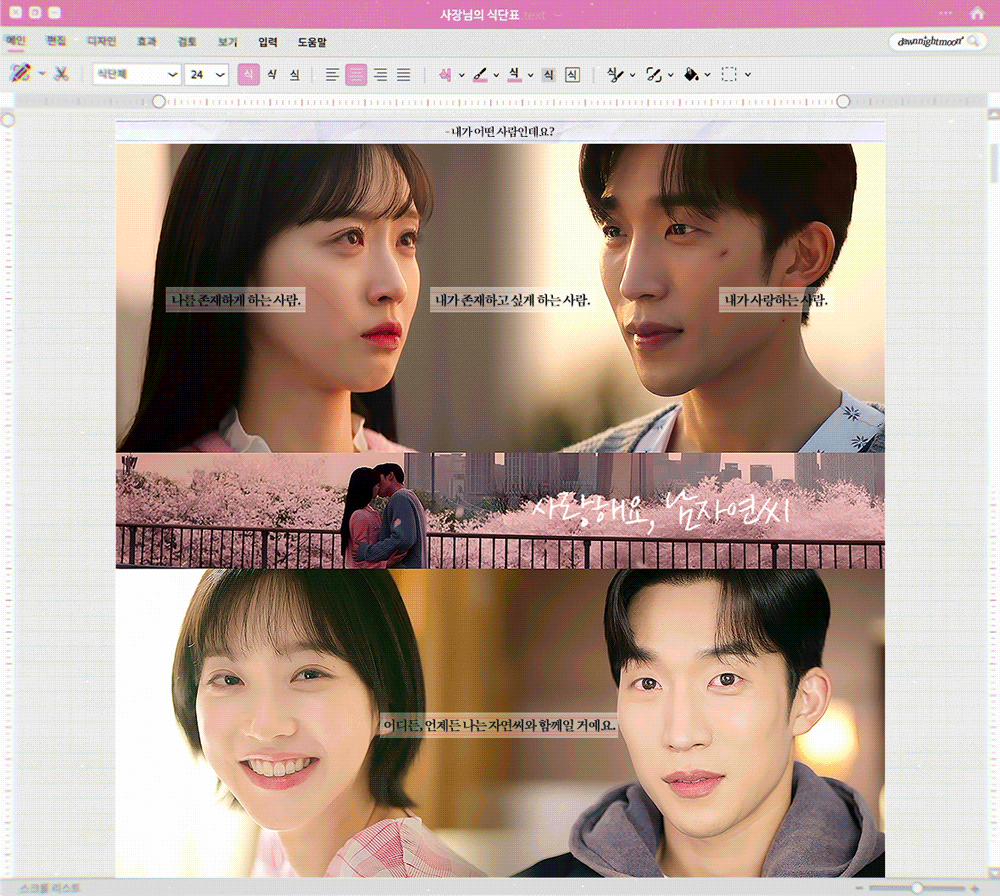Expand highlighter brush color dropdown
The height and width of the screenshot is (896, 1000).
496,75
